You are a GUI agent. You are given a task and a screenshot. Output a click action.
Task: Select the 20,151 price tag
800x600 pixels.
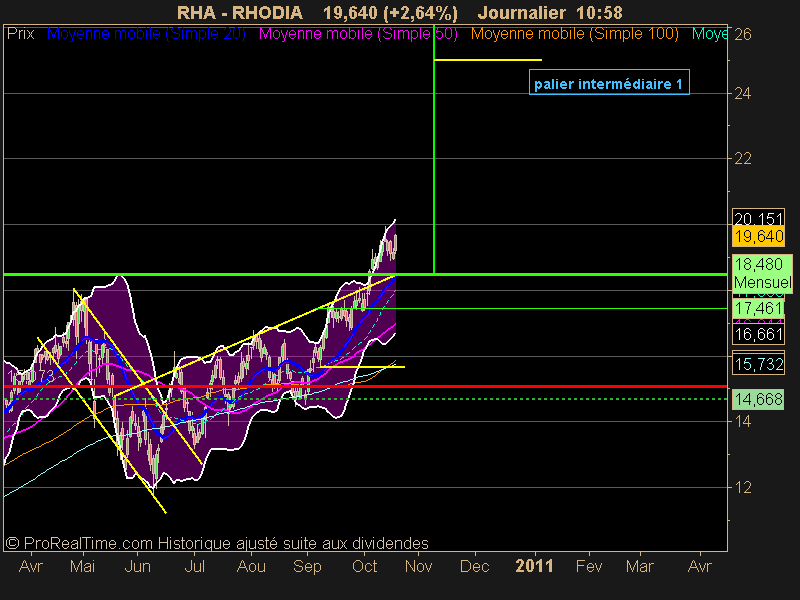pyautogui.click(x=758, y=218)
